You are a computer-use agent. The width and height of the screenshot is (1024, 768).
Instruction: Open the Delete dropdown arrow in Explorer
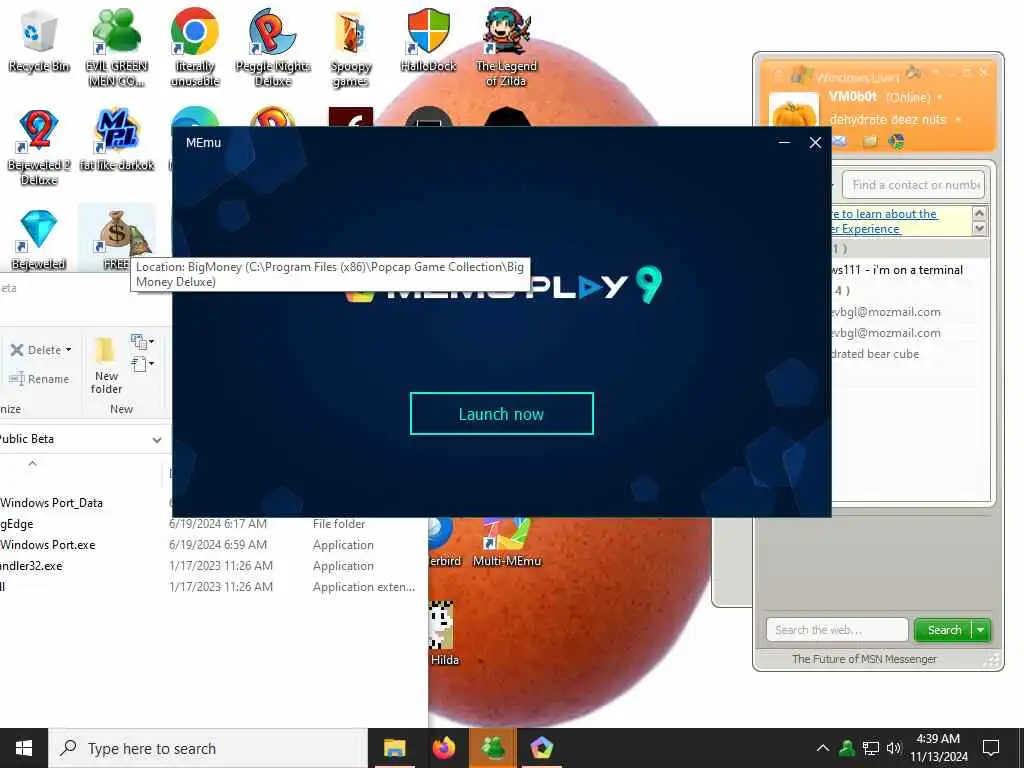[x=69, y=350]
